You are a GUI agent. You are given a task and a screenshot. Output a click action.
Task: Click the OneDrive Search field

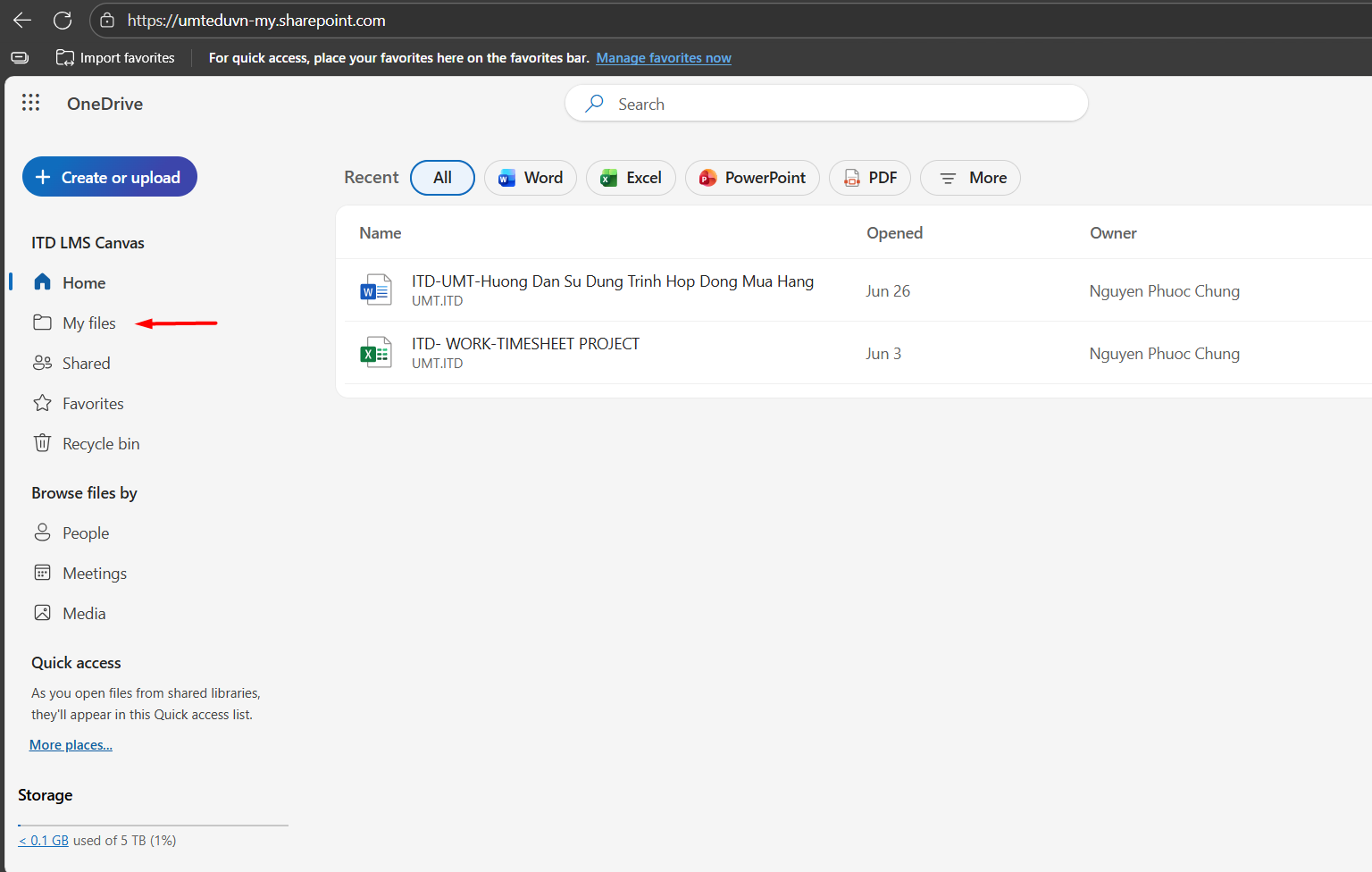(x=826, y=104)
